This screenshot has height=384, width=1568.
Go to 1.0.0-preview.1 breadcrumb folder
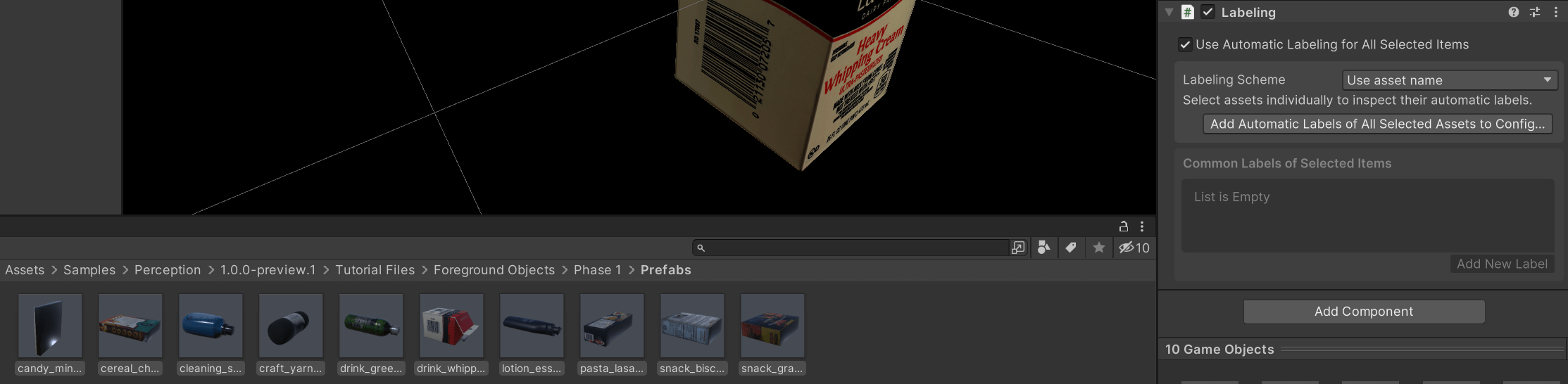pos(268,270)
